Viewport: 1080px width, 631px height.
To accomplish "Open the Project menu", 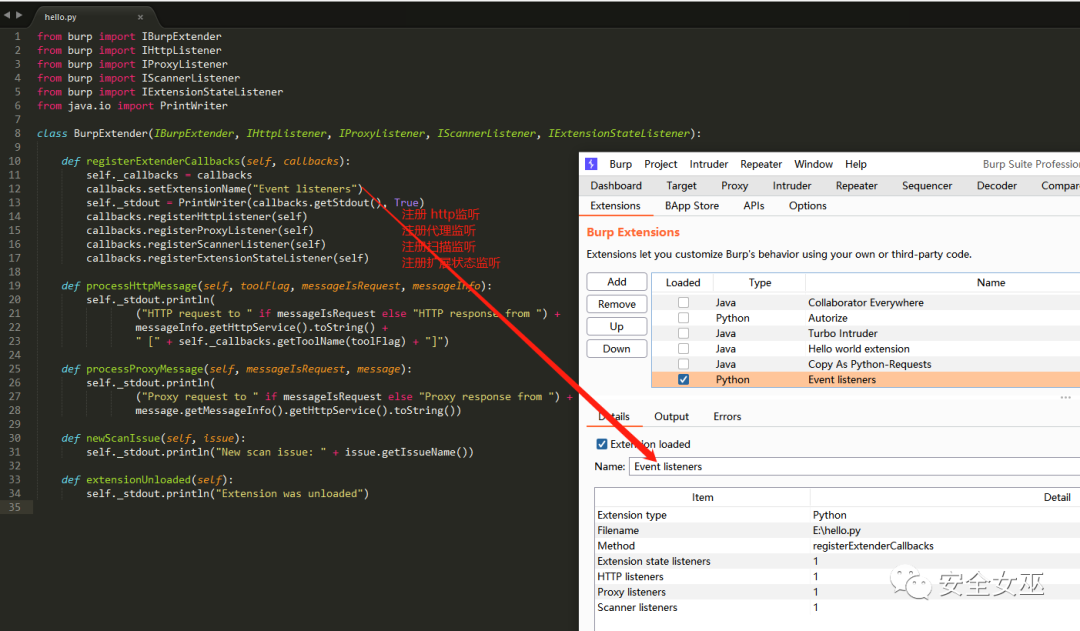I will pyautogui.click(x=660, y=164).
